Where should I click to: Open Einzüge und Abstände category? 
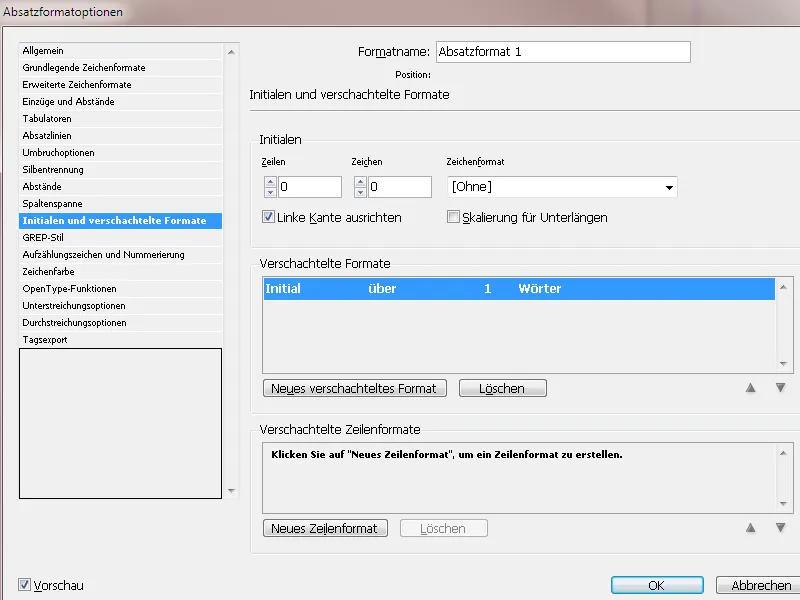121,102
